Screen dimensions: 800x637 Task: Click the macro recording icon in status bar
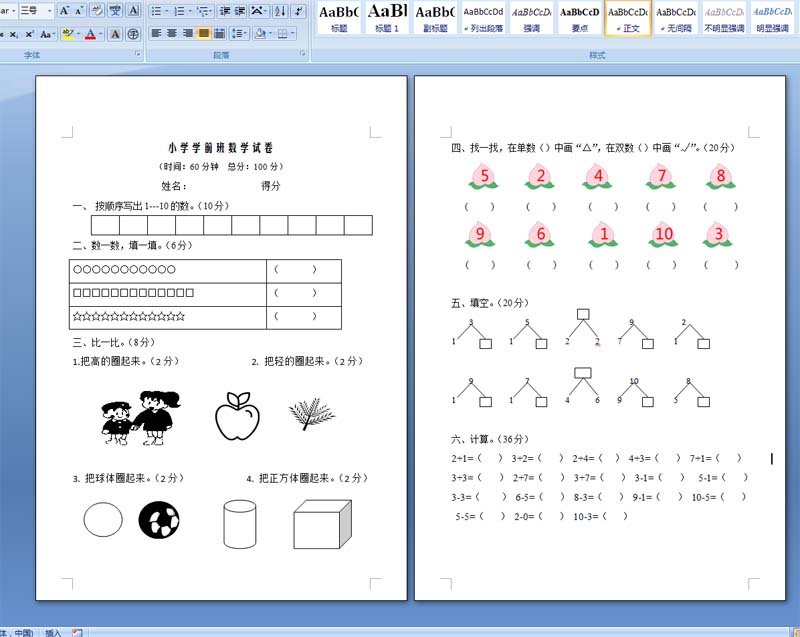(77, 632)
